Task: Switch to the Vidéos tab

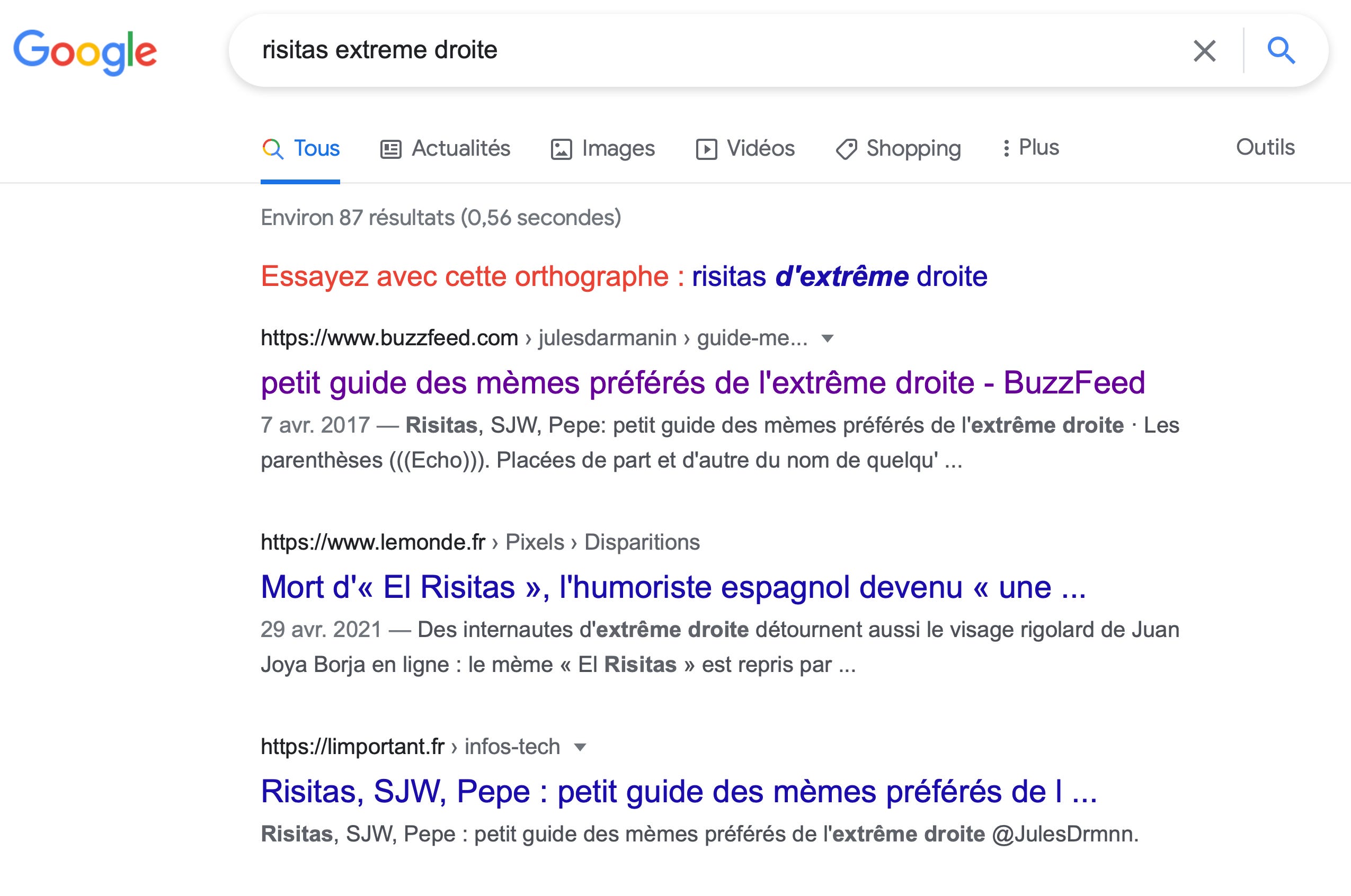Action: (745, 149)
